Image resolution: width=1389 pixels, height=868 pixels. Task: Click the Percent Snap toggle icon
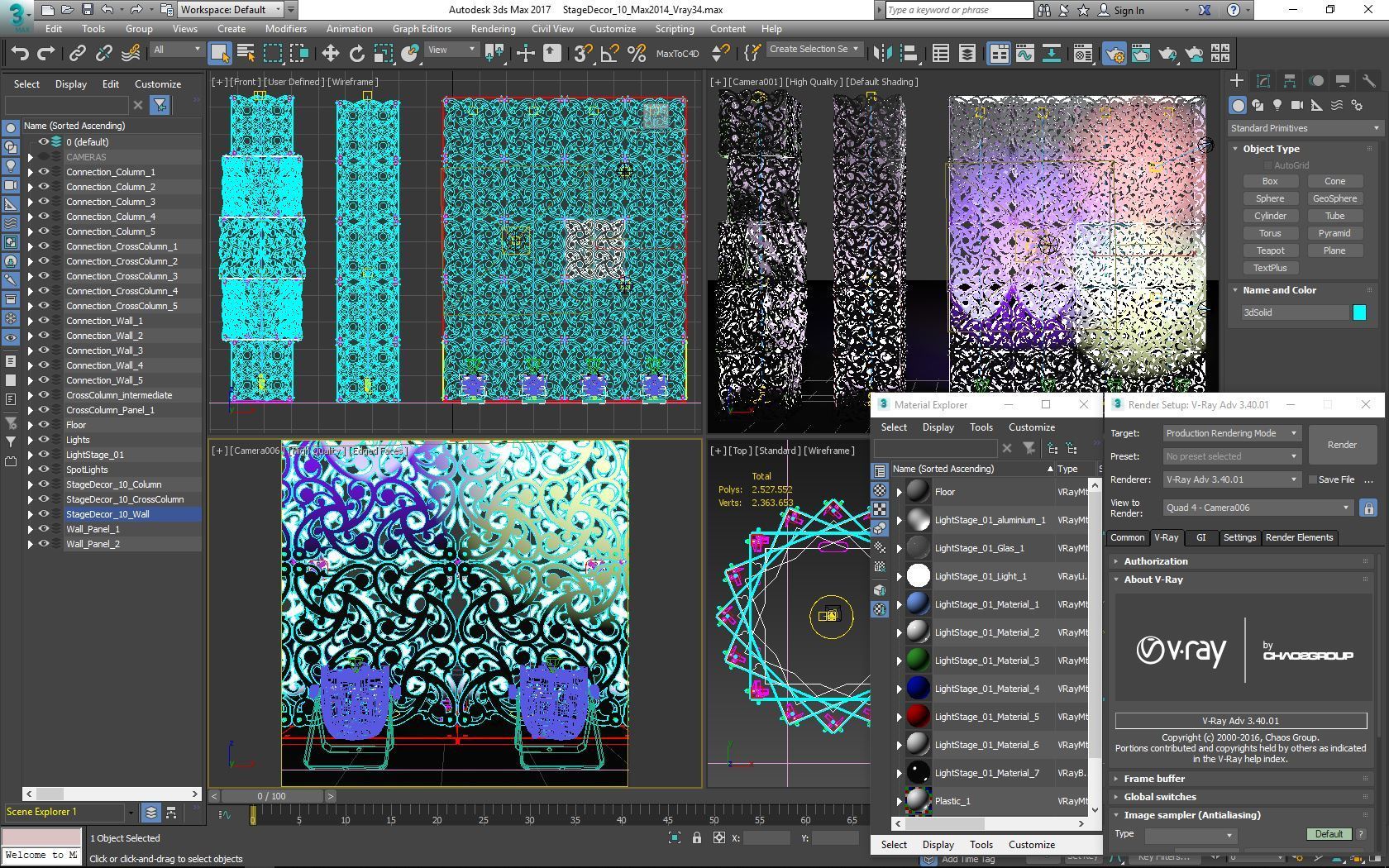(637, 54)
